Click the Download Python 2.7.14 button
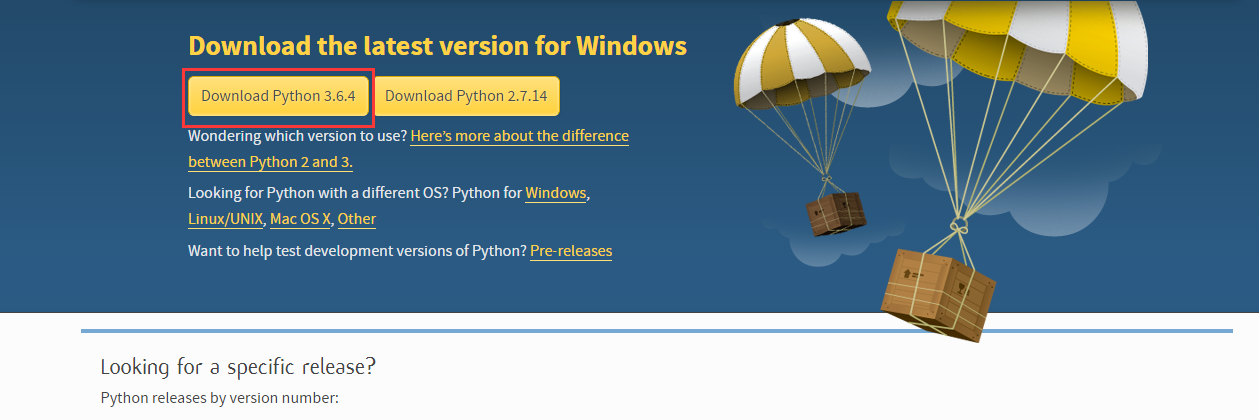Viewport: 1259px width, 420px height. (466, 96)
